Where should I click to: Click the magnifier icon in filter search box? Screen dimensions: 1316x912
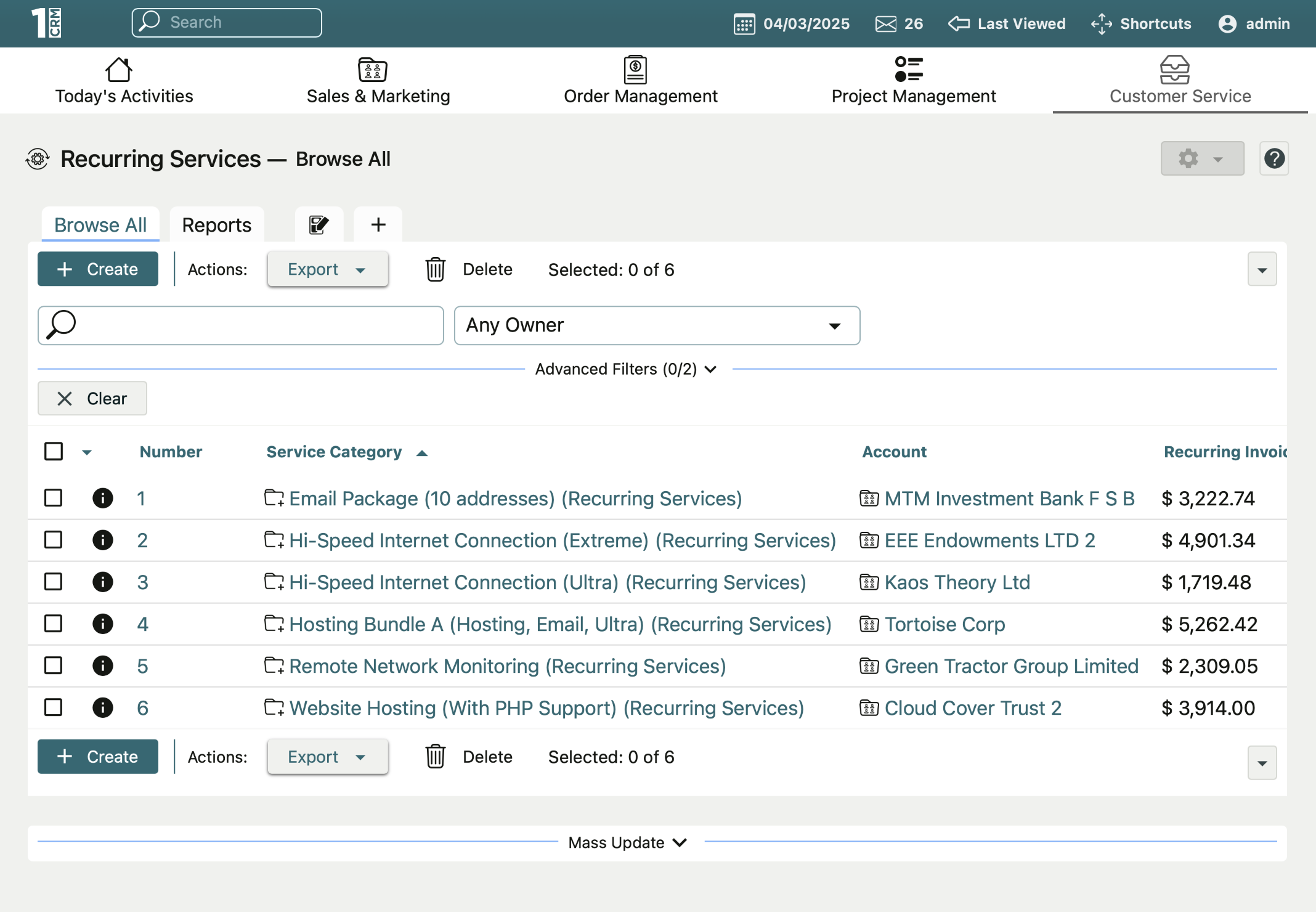pos(62,325)
